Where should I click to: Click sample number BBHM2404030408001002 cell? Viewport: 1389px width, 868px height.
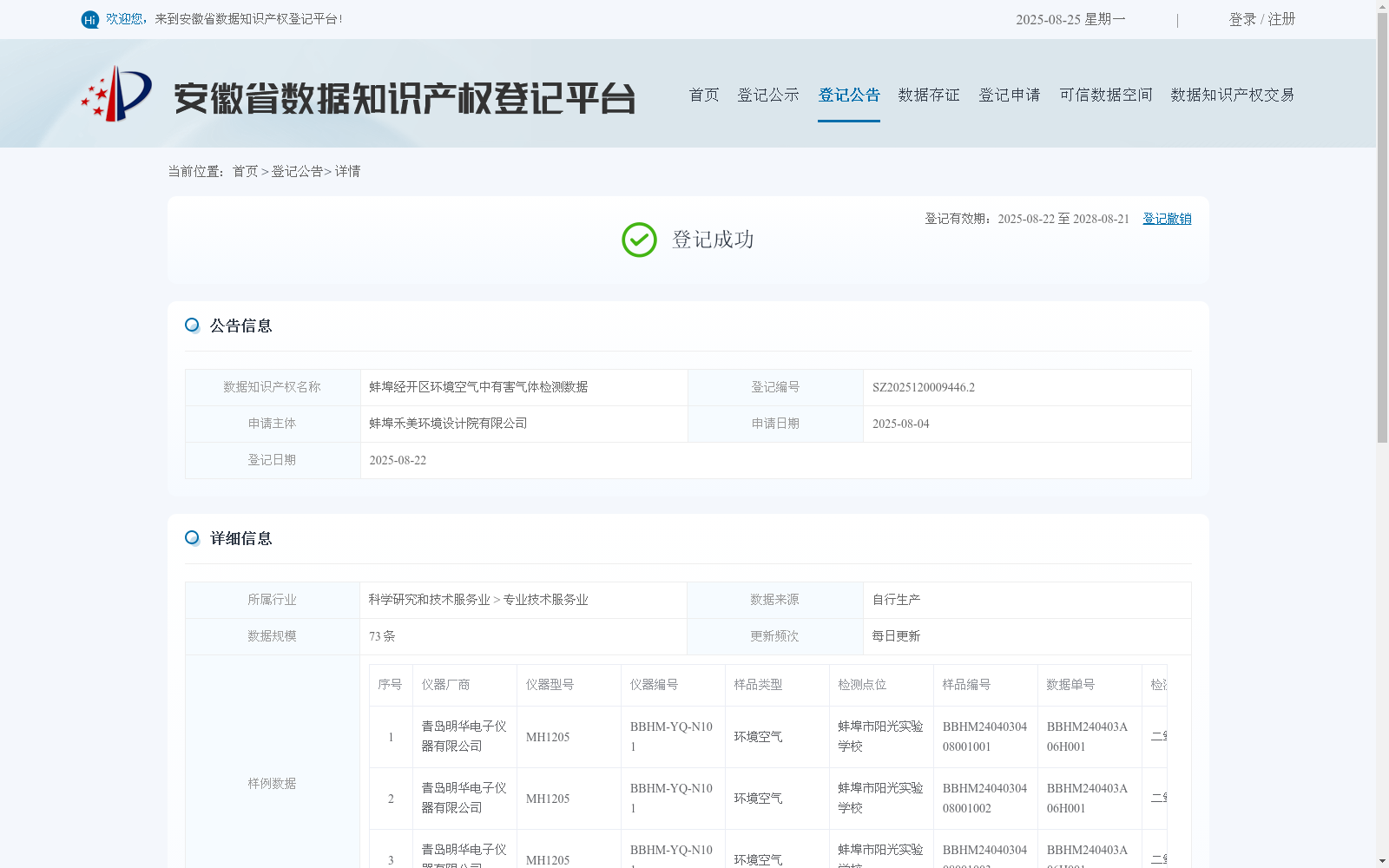coord(985,799)
